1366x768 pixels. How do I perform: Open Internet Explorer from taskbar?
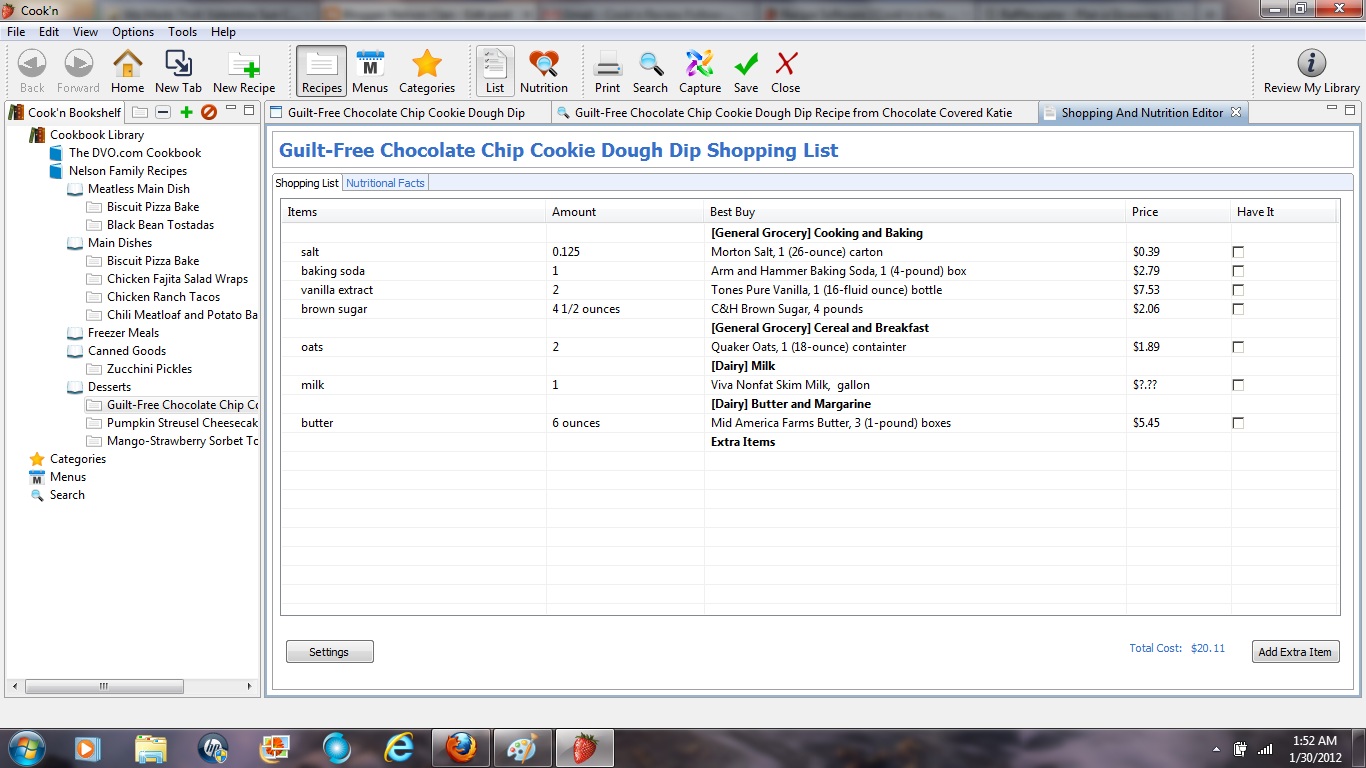[x=399, y=747]
